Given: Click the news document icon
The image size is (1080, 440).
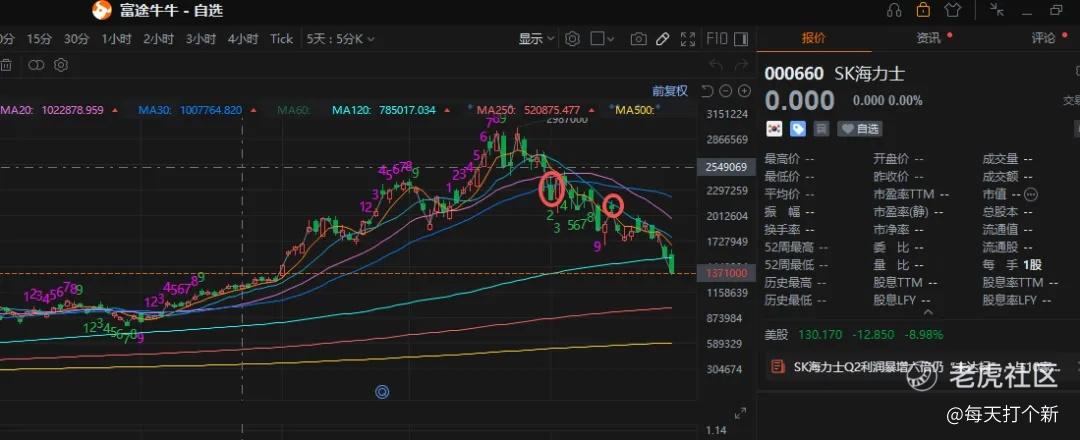Looking at the screenshot, I should point(778,367).
